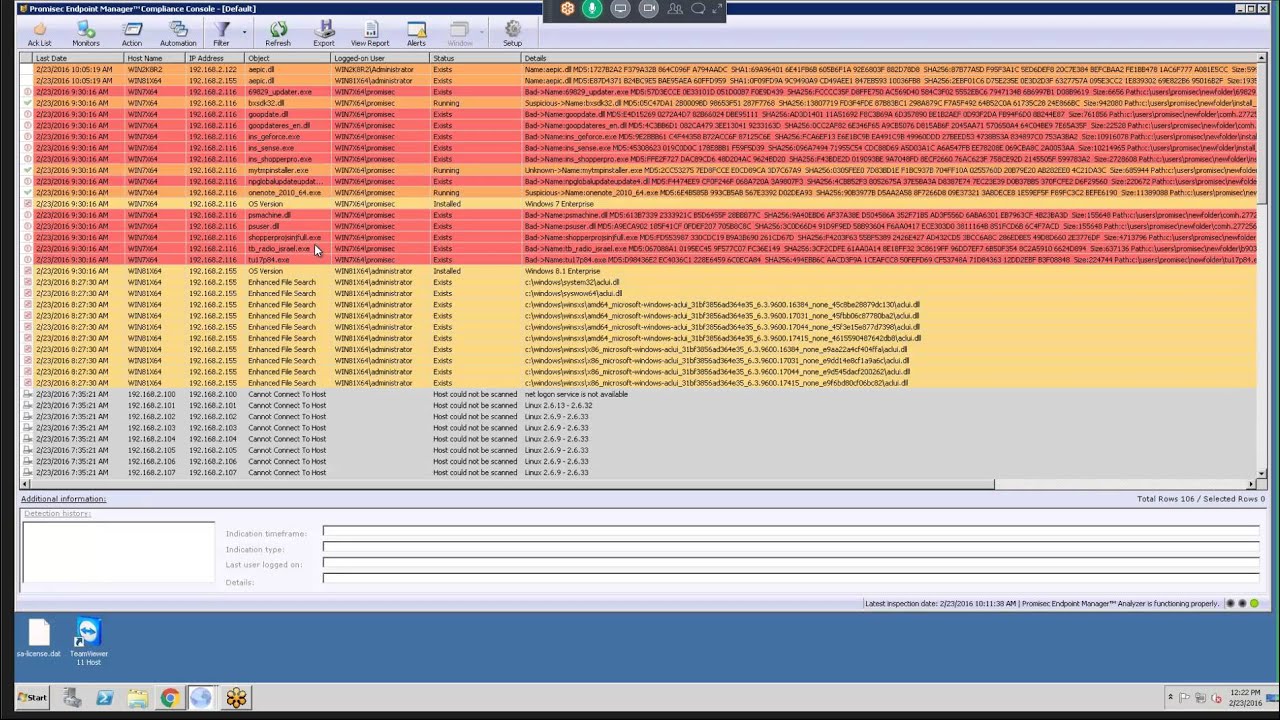Image resolution: width=1280 pixels, height=720 pixels.
Task: Toggle the camera in the meeting overlay
Action: (x=648, y=9)
